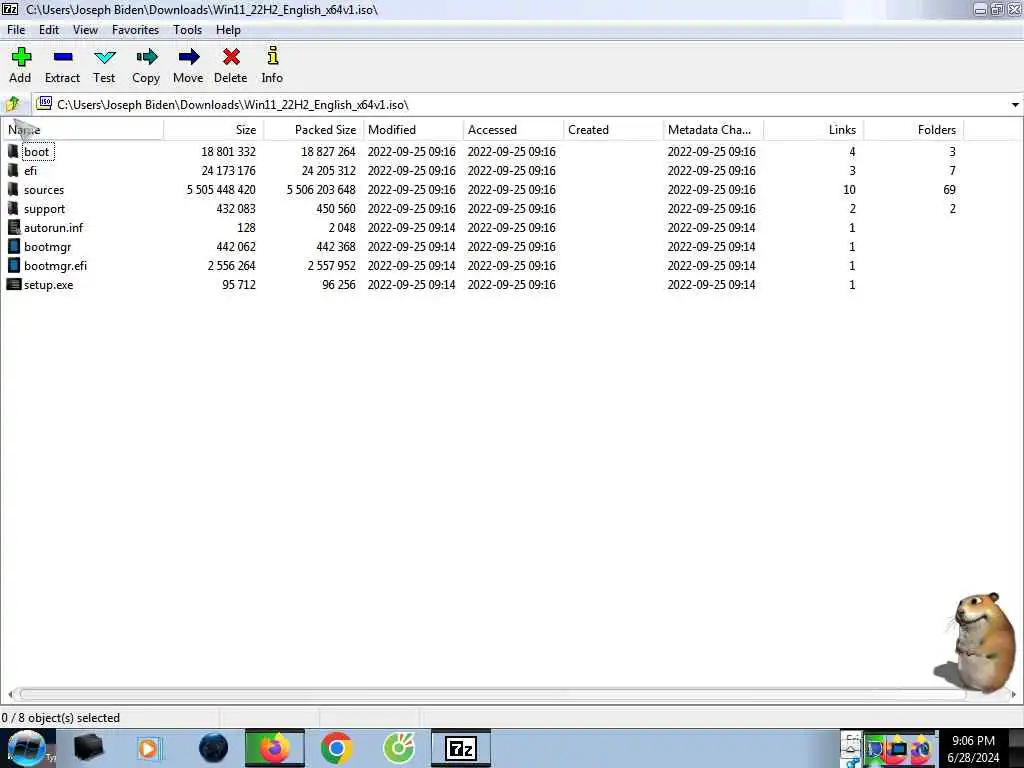Click the Move arrow icon
Image resolution: width=1024 pixels, height=768 pixels.
tap(189, 57)
